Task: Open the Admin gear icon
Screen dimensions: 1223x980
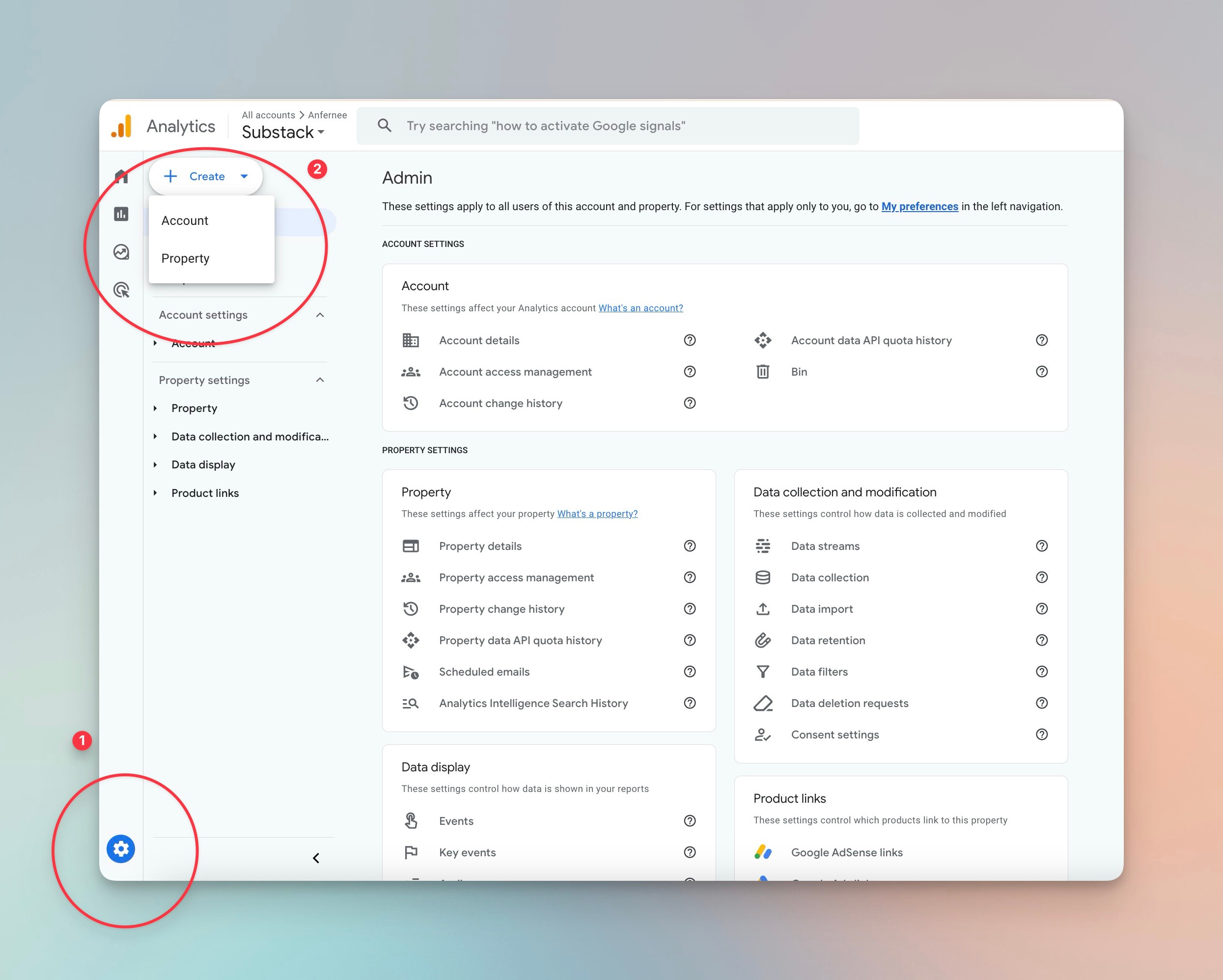Action: 121,849
